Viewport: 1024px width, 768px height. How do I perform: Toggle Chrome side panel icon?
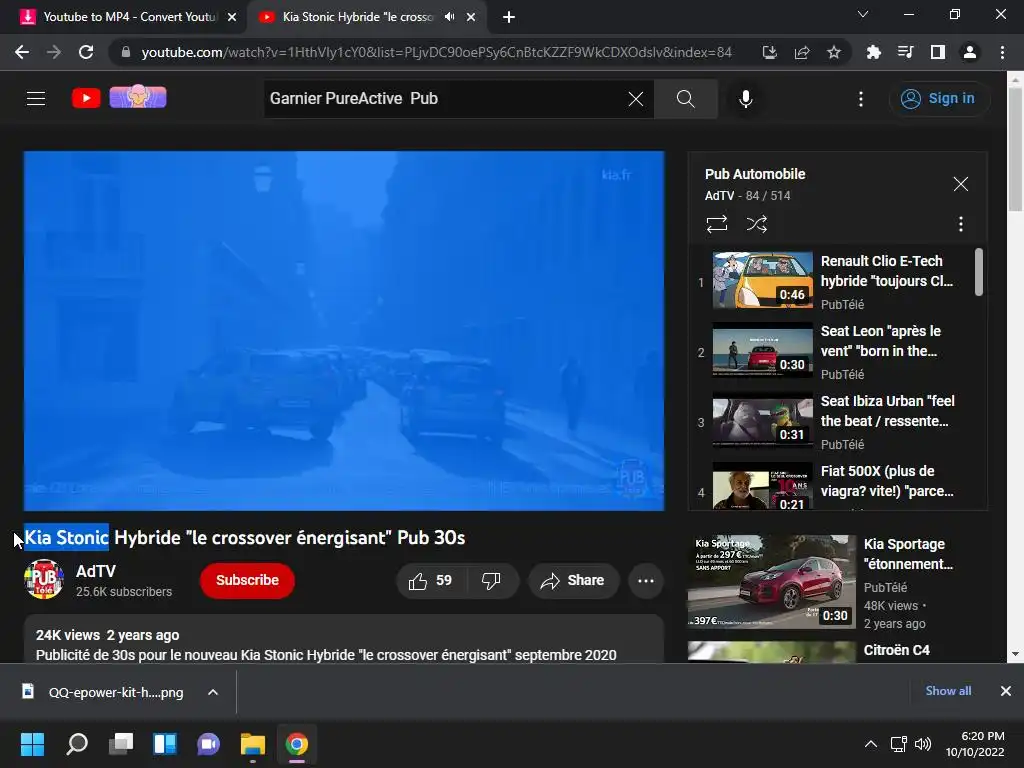click(938, 52)
